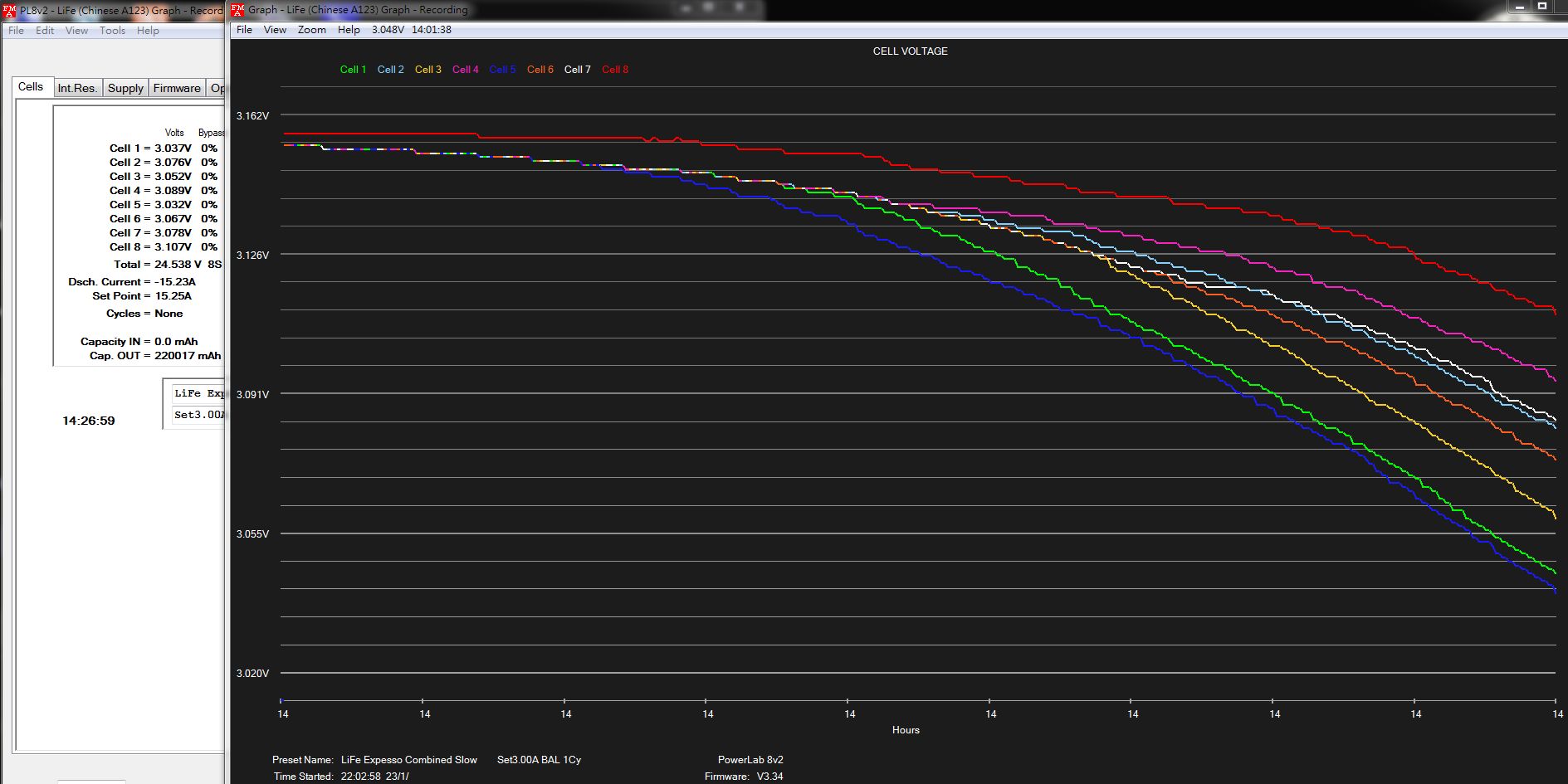Click the FMA icon in the Graph window title bar
This screenshot has height=784, width=1568.
237,10
